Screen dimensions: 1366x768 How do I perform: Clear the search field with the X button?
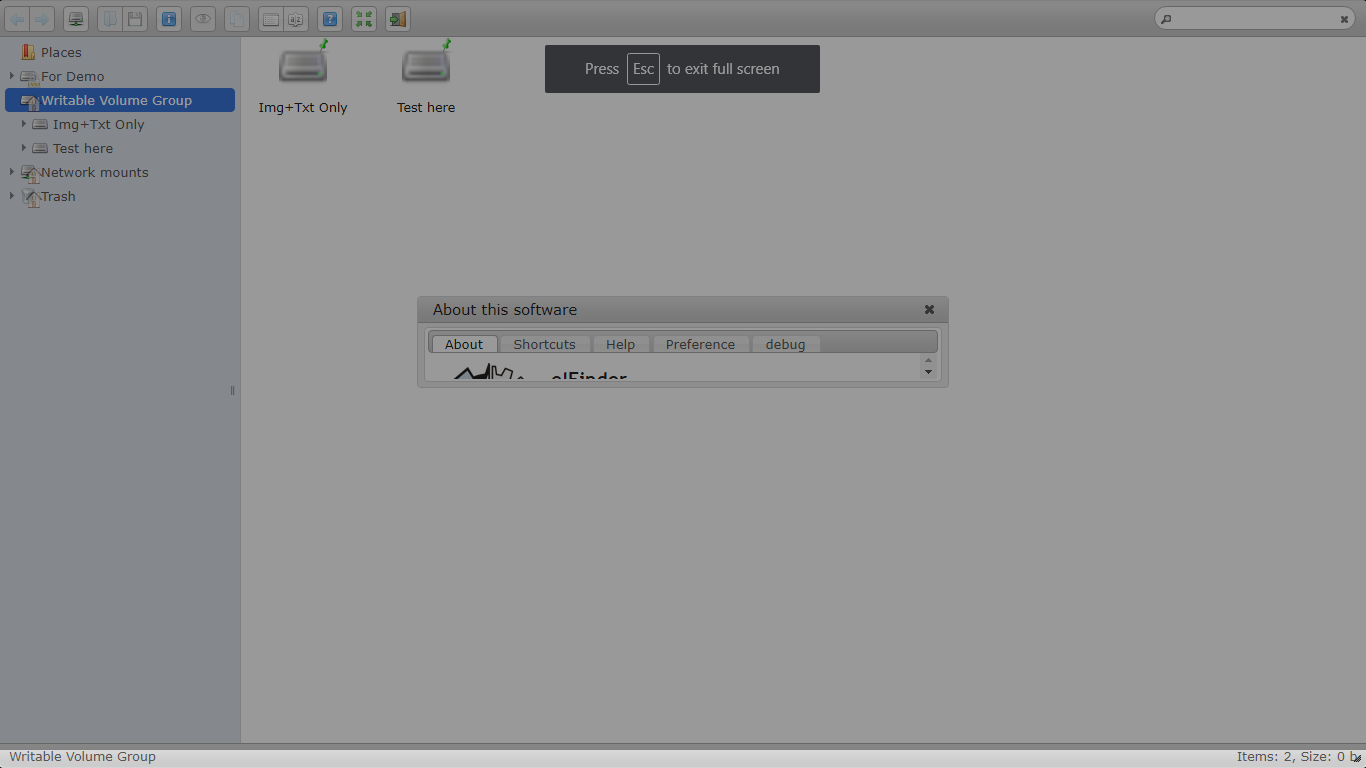pyautogui.click(x=1344, y=18)
